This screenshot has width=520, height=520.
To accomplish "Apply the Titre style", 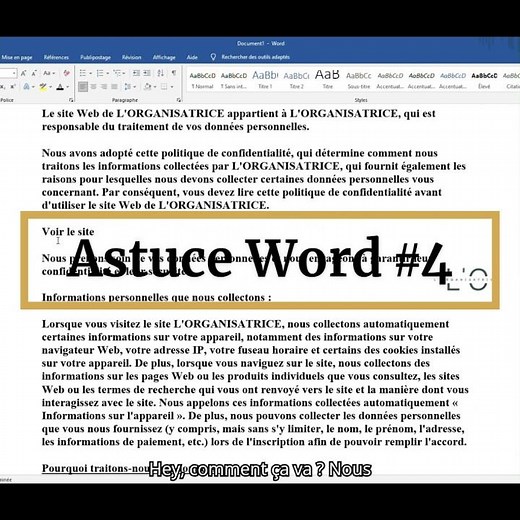I will click(327, 80).
